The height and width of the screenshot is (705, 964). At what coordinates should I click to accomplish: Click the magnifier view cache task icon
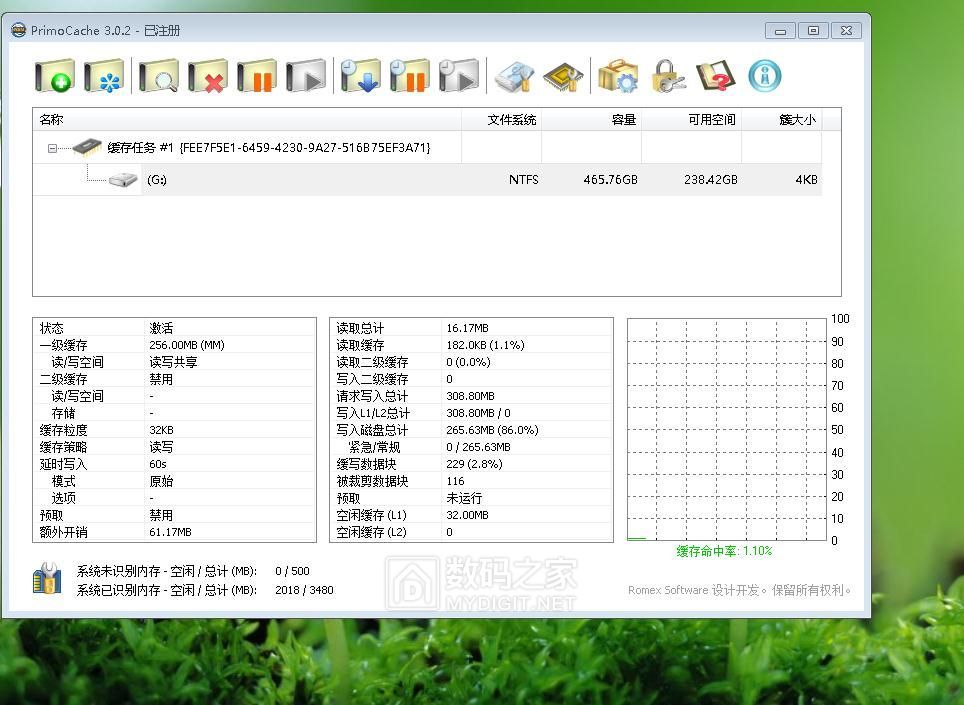coord(158,76)
